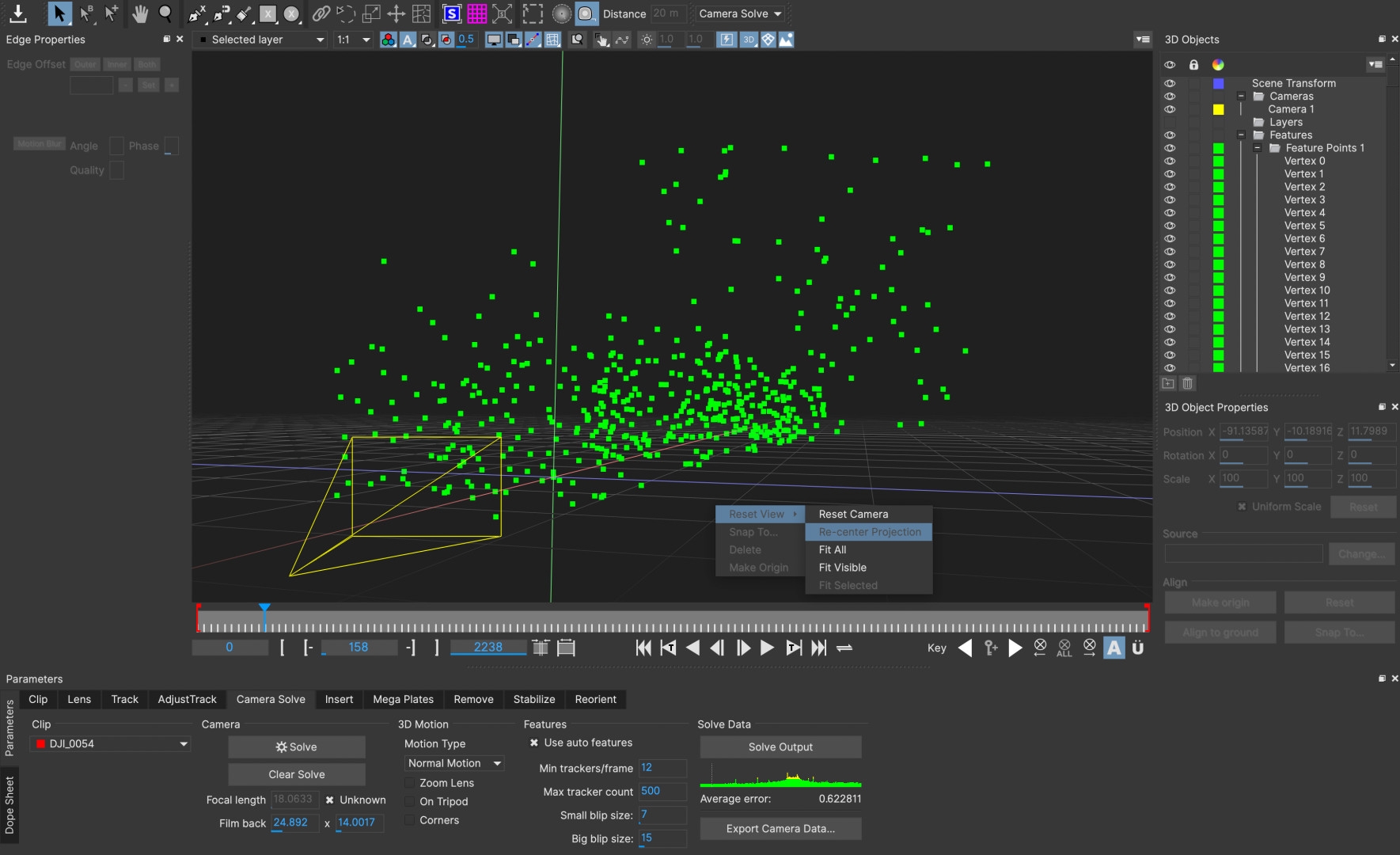The height and width of the screenshot is (855, 1400).
Task: Click the new folder icon under 3D Objects
Action: (1168, 384)
